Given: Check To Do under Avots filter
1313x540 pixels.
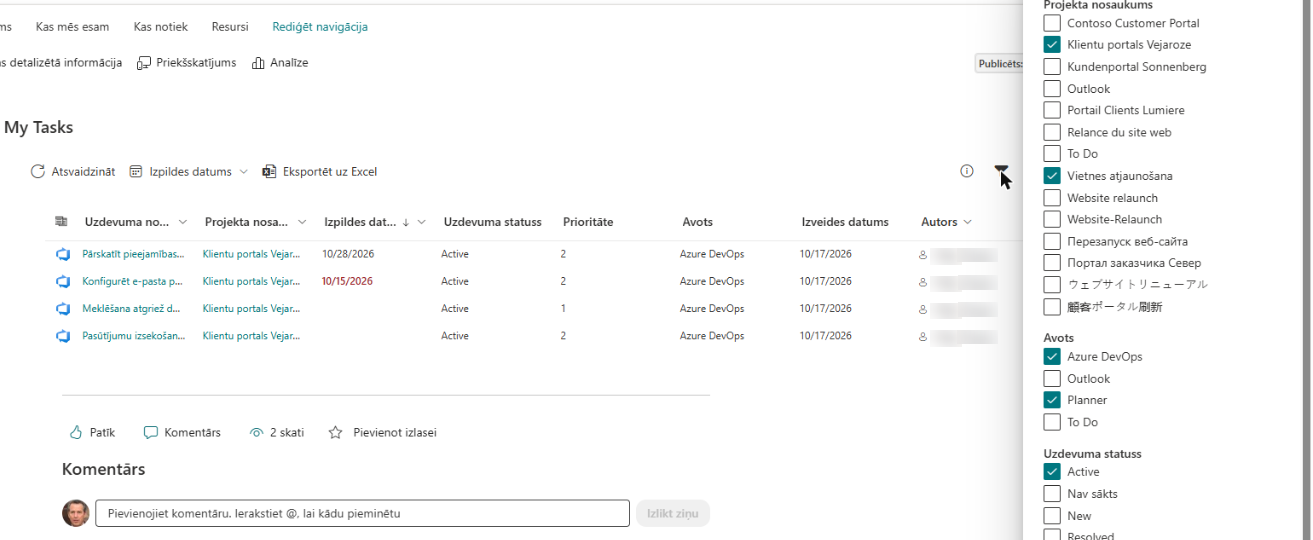Looking at the screenshot, I should click(x=1052, y=422).
